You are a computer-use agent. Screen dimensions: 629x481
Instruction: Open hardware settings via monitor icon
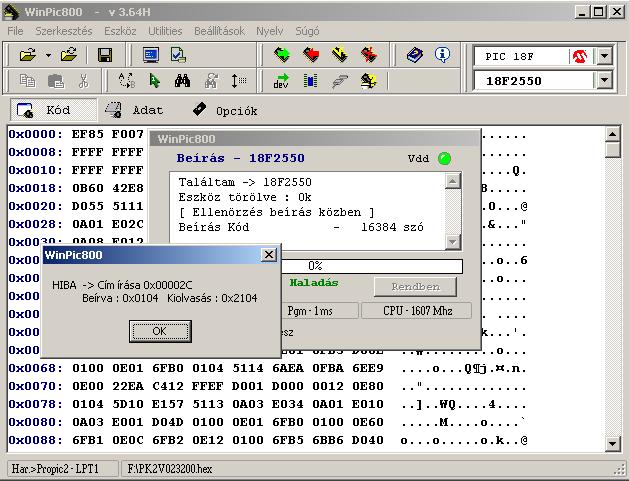click(151, 55)
